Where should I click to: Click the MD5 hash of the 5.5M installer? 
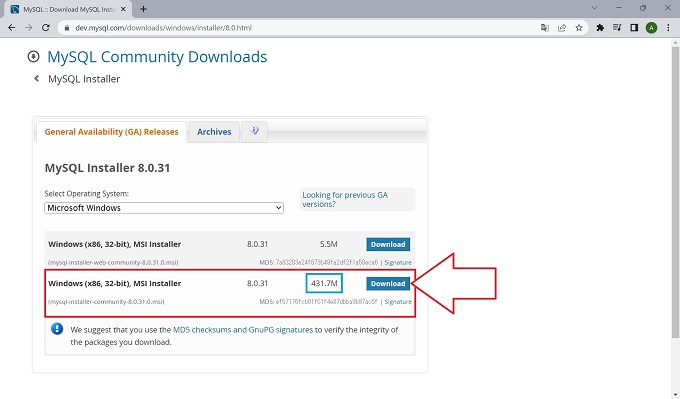click(327, 262)
